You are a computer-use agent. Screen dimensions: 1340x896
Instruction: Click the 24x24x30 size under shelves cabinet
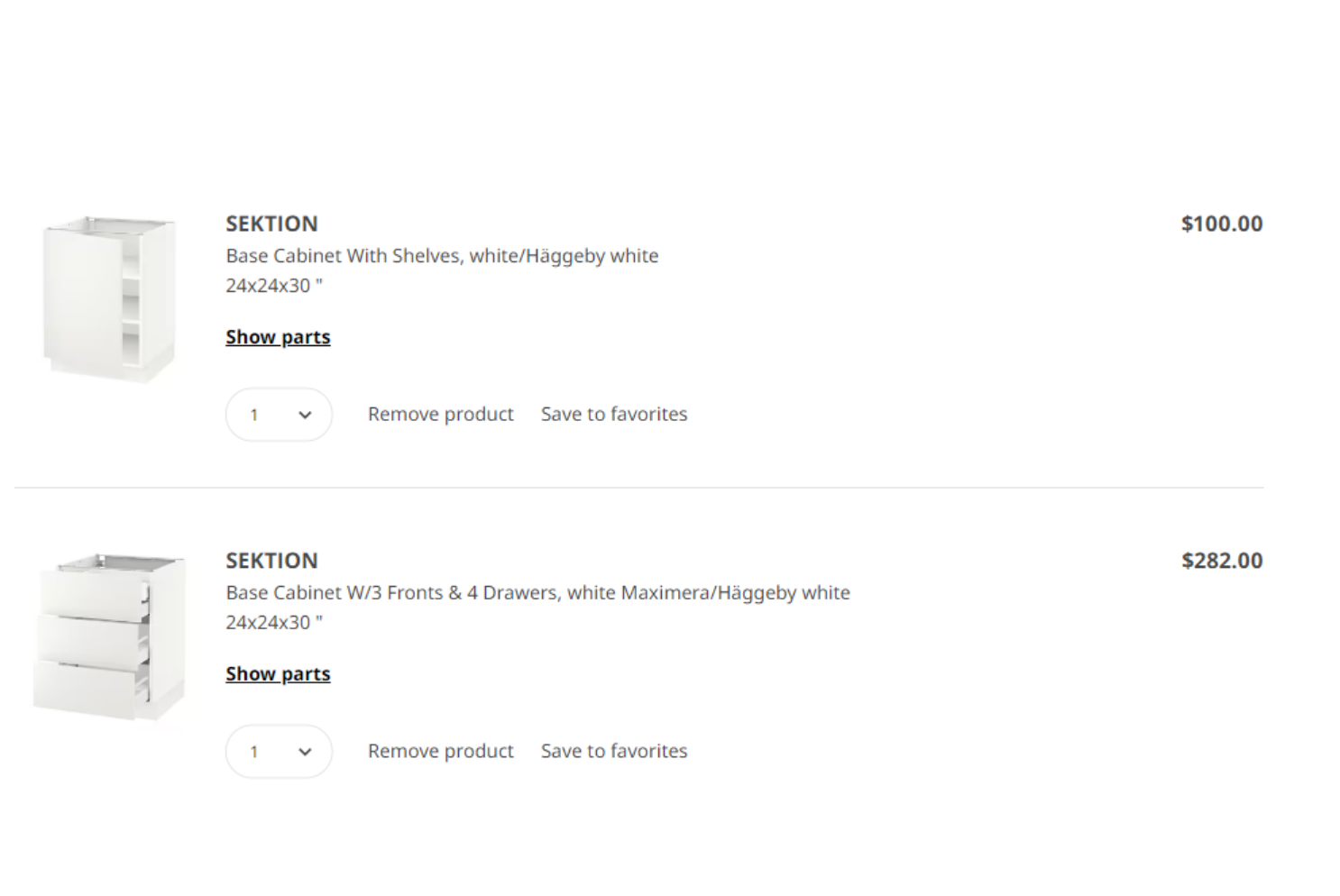(273, 286)
